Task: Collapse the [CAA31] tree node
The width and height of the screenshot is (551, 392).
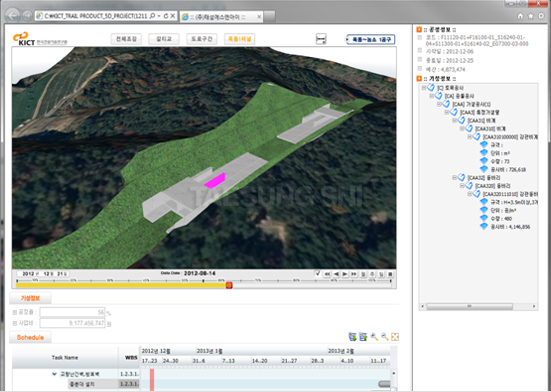Action: 454,120
